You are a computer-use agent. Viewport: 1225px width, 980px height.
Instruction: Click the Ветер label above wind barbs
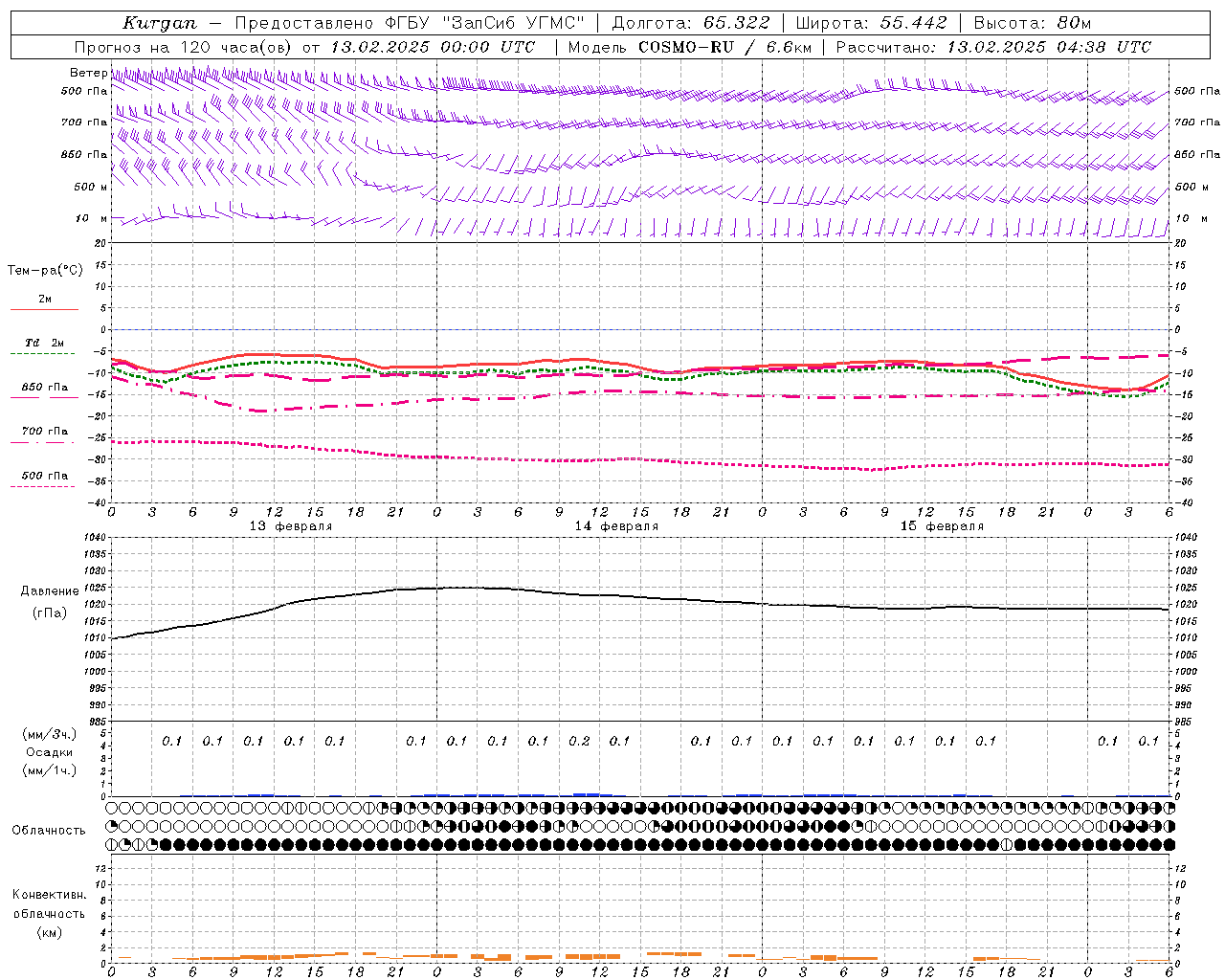click(88, 73)
